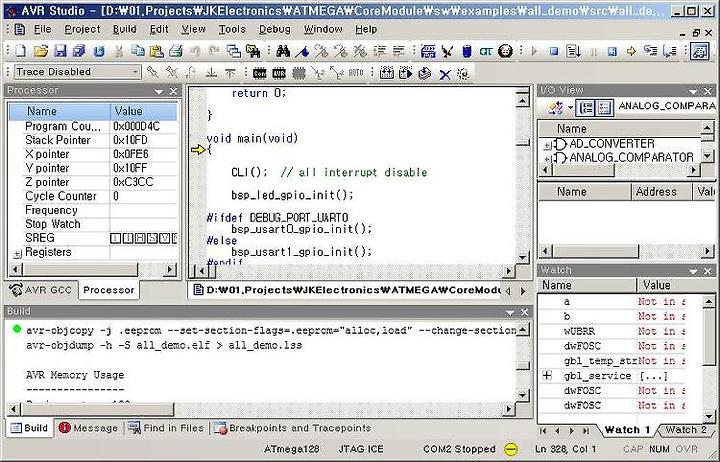Click the Step Into debug icon

[x=650, y=51]
